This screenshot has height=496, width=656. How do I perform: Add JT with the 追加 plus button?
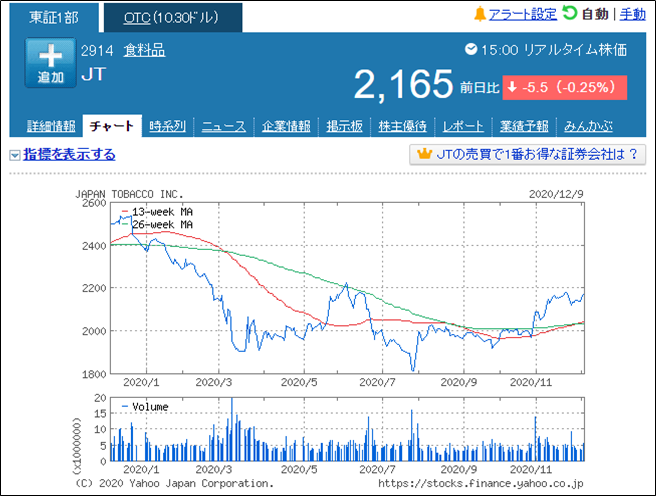click(x=51, y=63)
